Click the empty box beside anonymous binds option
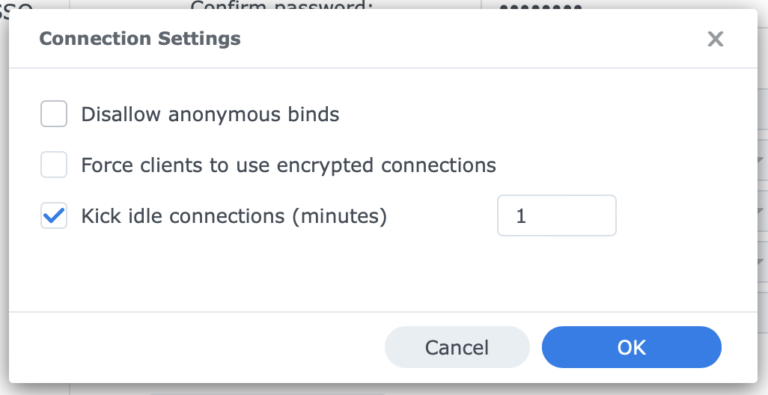Screen dimensions: 768x395 pos(54,114)
